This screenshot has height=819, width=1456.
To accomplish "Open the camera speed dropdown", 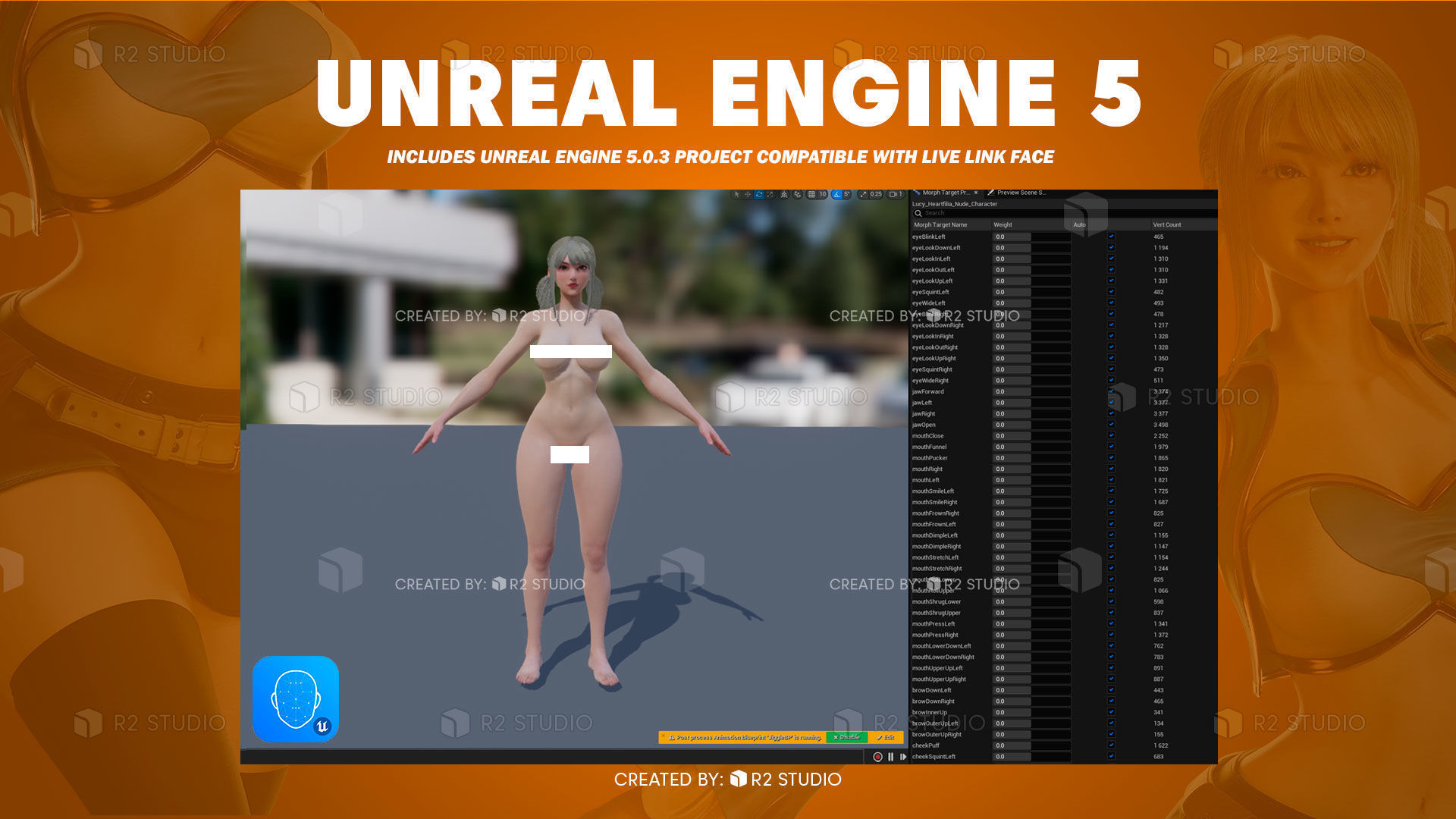I will click(x=875, y=194).
